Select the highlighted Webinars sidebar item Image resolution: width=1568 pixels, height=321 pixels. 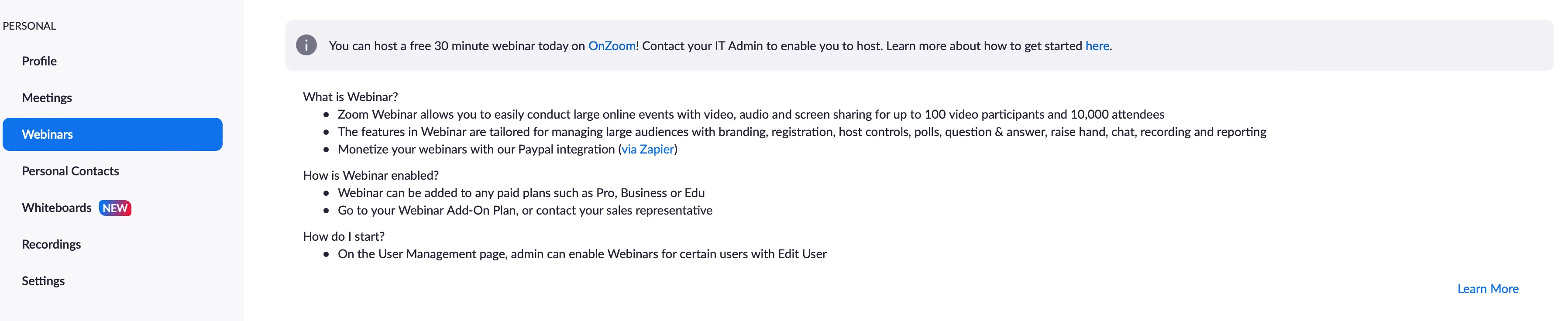tap(112, 134)
